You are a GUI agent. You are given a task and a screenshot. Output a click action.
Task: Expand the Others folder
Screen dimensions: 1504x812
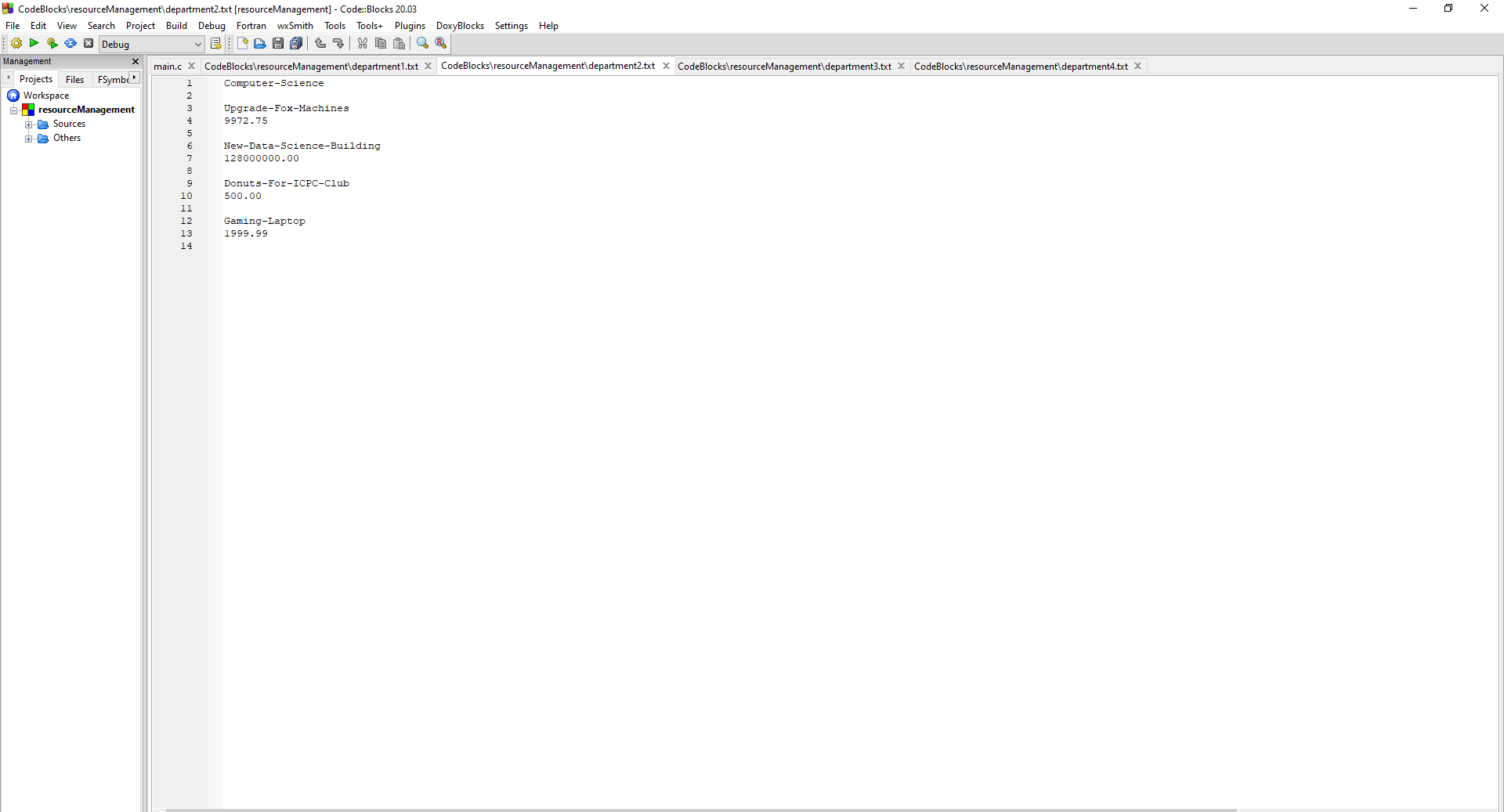pos(29,139)
